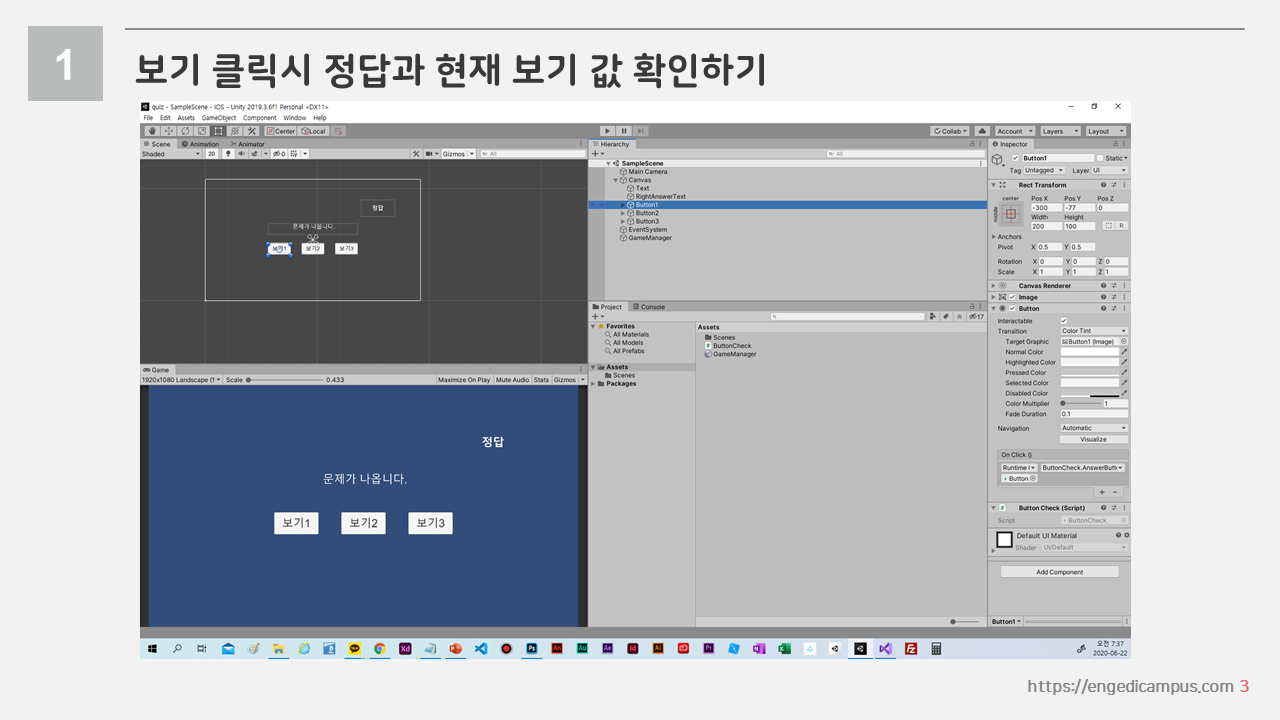Viewport: 1280px width, 720px height.
Task: Open the Account dropdown
Action: pyautogui.click(x=1014, y=131)
